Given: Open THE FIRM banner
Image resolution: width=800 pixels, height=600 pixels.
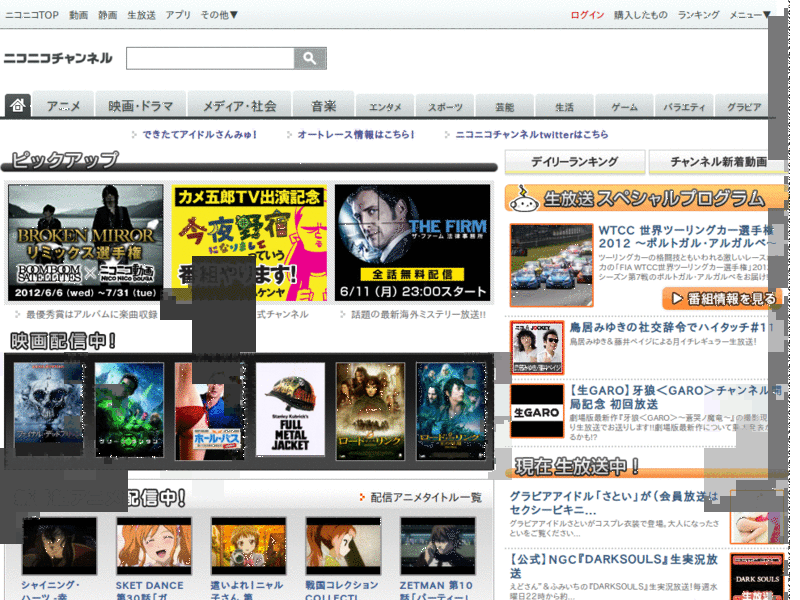Looking at the screenshot, I should coord(412,243).
